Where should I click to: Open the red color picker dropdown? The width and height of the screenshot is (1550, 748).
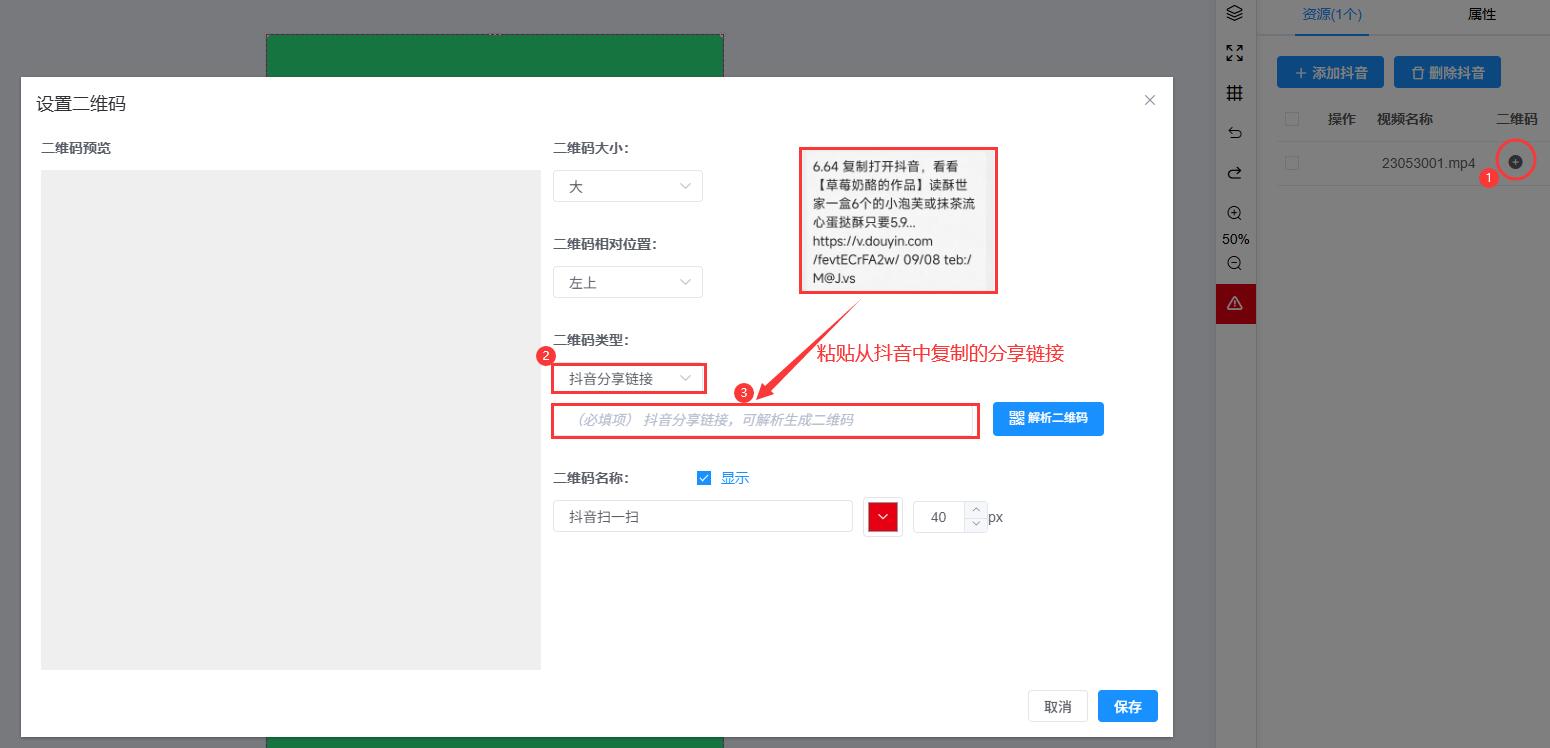pyautogui.click(x=883, y=517)
